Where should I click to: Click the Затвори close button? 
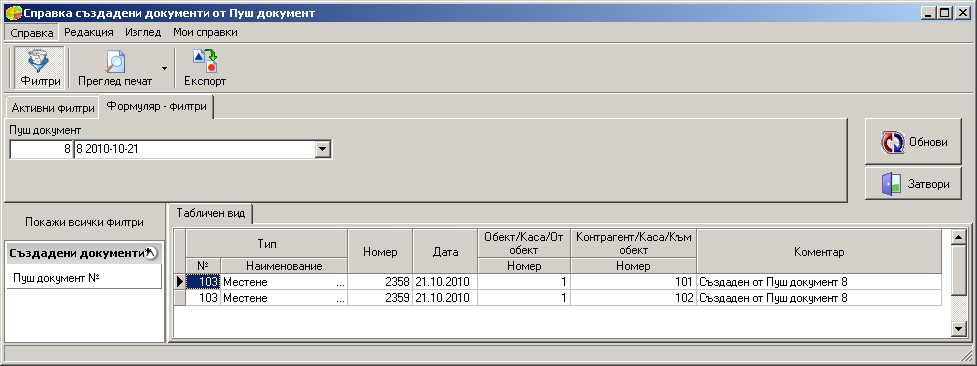pyautogui.click(x=913, y=184)
